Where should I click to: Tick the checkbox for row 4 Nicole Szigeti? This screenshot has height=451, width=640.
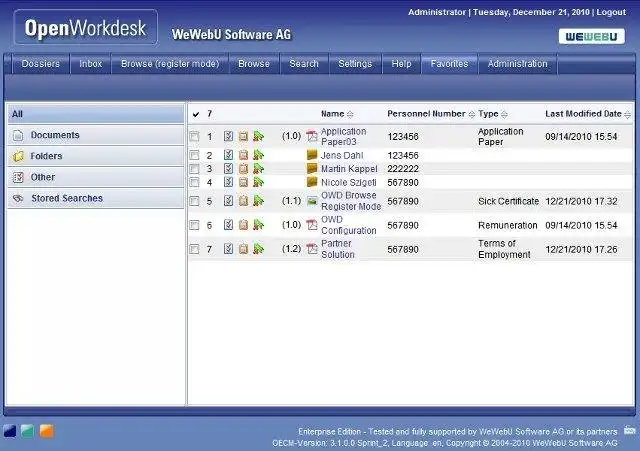(194, 182)
